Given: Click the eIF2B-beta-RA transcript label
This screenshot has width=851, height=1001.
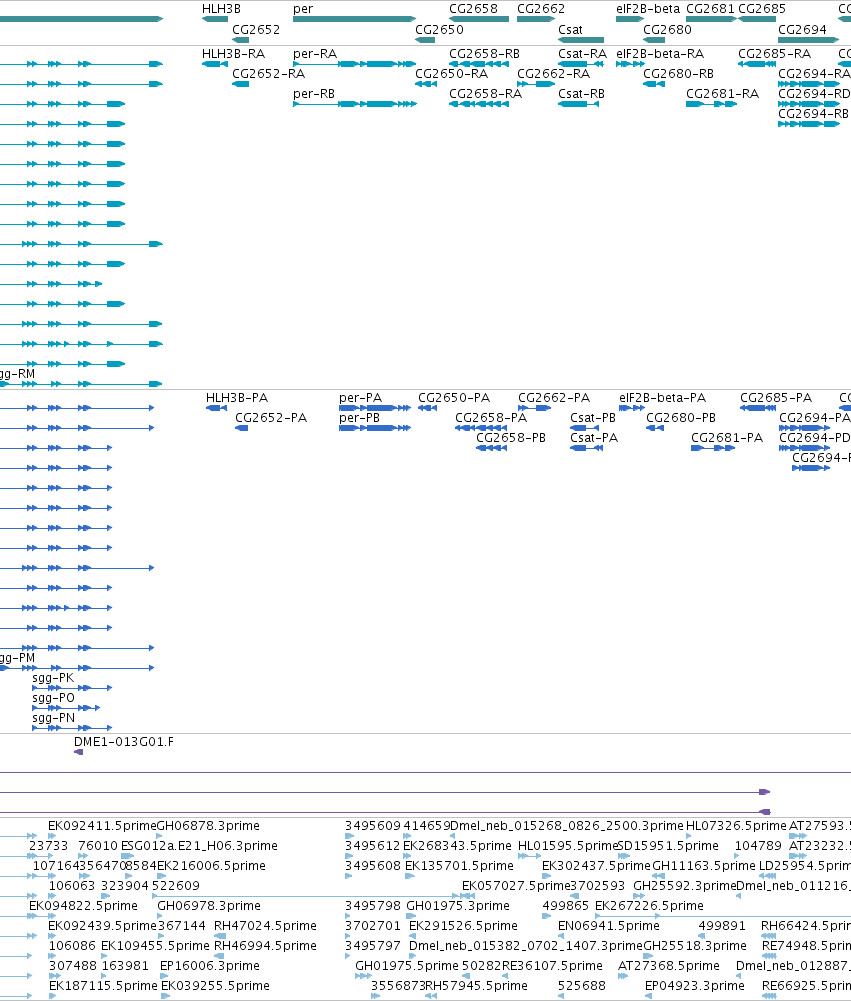Looking at the screenshot, I should [x=660, y=54].
